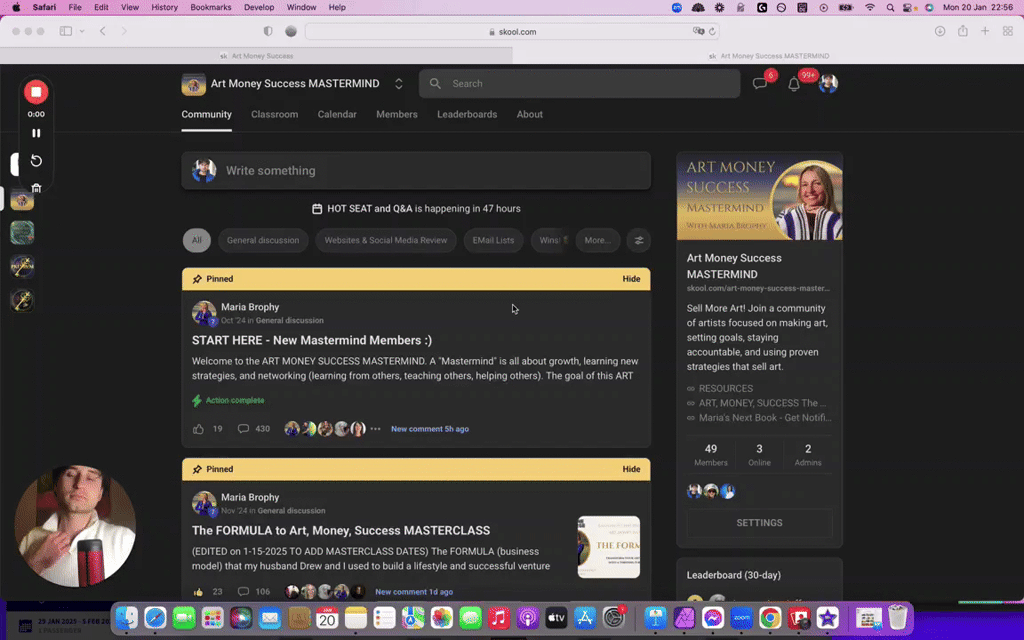Open the profile avatar menu in header
The width and height of the screenshot is (1024, 640).
pos(828,84)
